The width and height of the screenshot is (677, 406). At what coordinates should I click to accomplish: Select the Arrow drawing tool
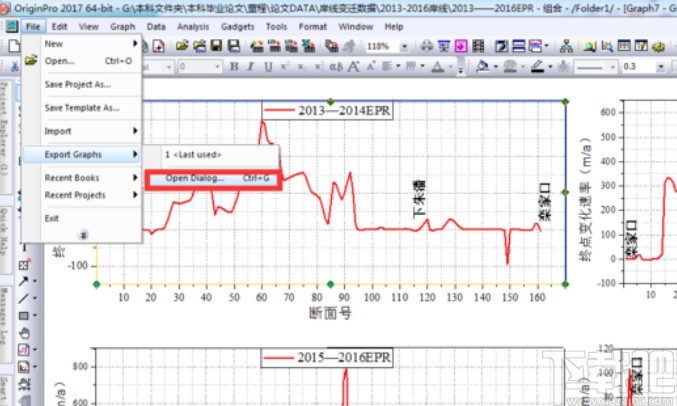pyautogui.click(x=23, y=281)
